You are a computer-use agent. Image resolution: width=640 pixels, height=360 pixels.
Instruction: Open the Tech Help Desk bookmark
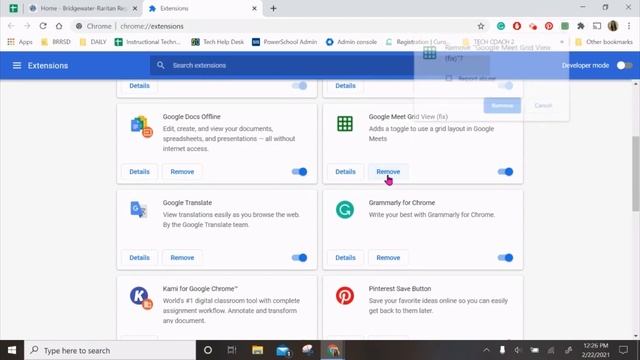pos(218,42)
